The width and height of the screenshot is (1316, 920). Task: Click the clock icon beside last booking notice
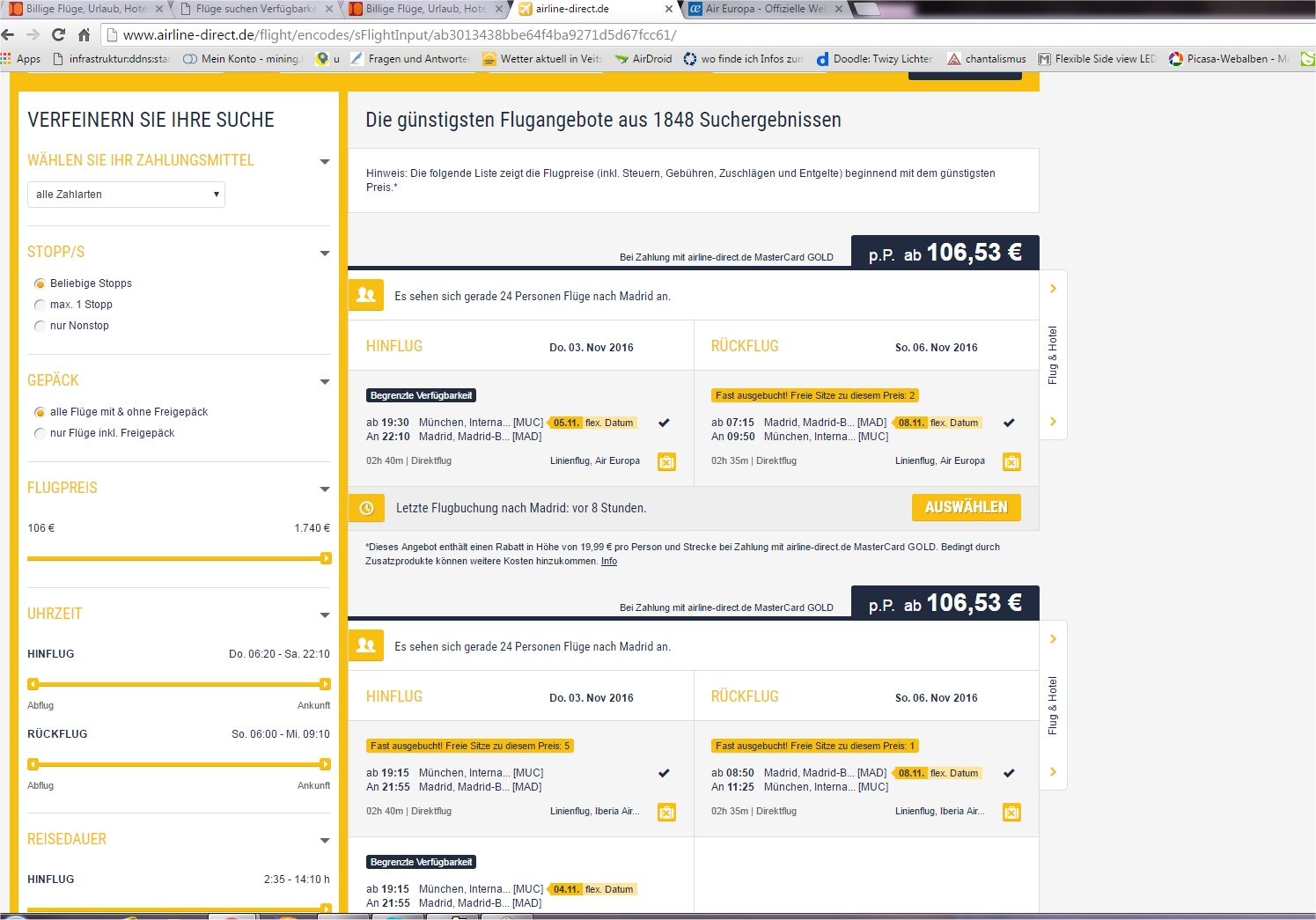point(366,508)
